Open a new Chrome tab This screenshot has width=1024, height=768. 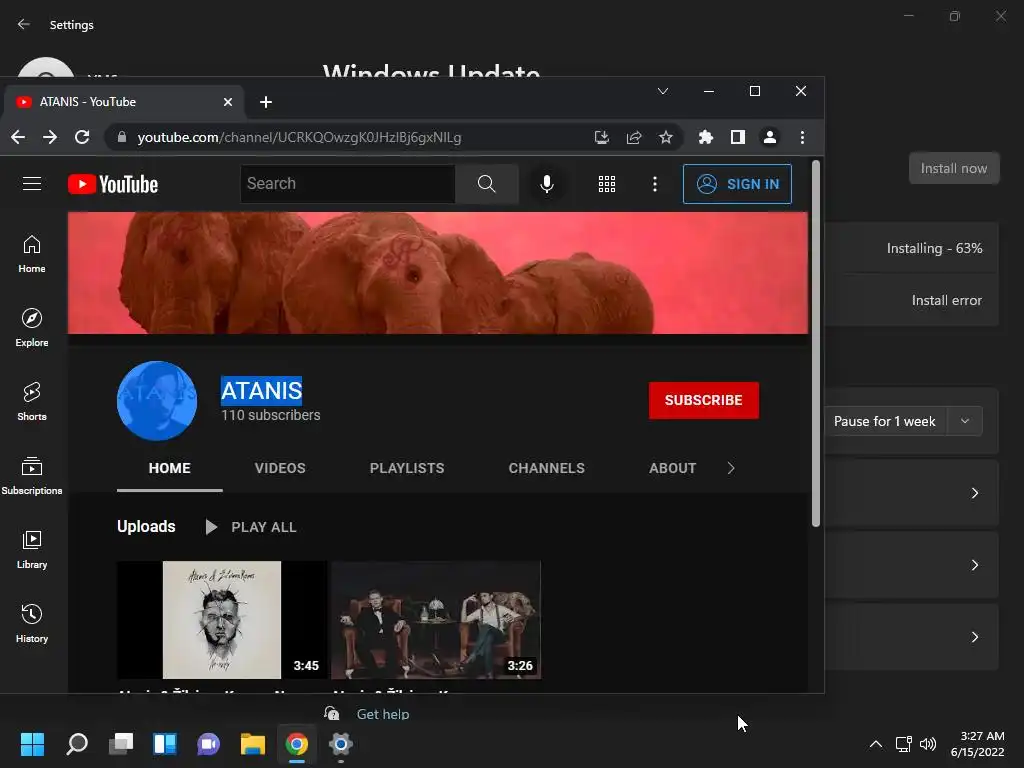pos(266,102)
